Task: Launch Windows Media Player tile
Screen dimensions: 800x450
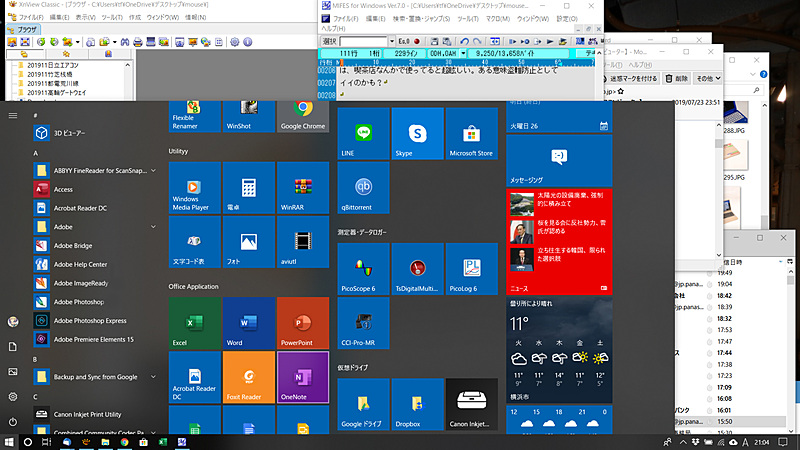Action: pyautogui.click(x=194, y=187)
